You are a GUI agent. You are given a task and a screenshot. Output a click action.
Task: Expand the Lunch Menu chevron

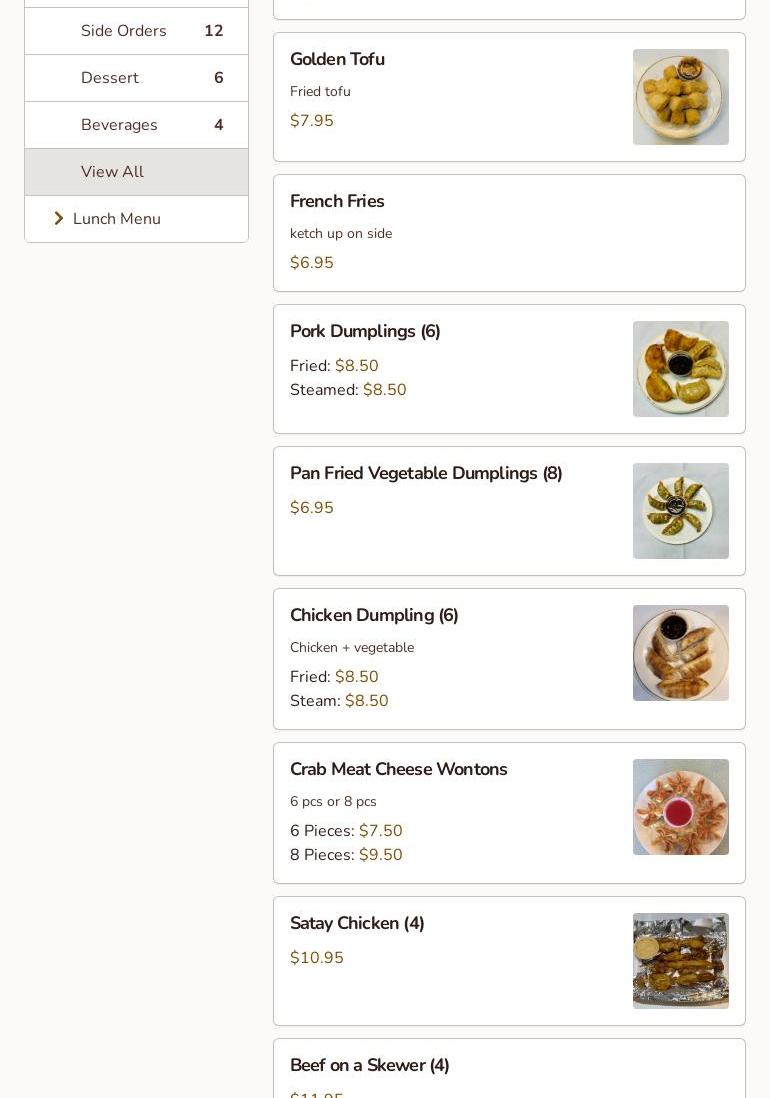click(x=59, y=219)
